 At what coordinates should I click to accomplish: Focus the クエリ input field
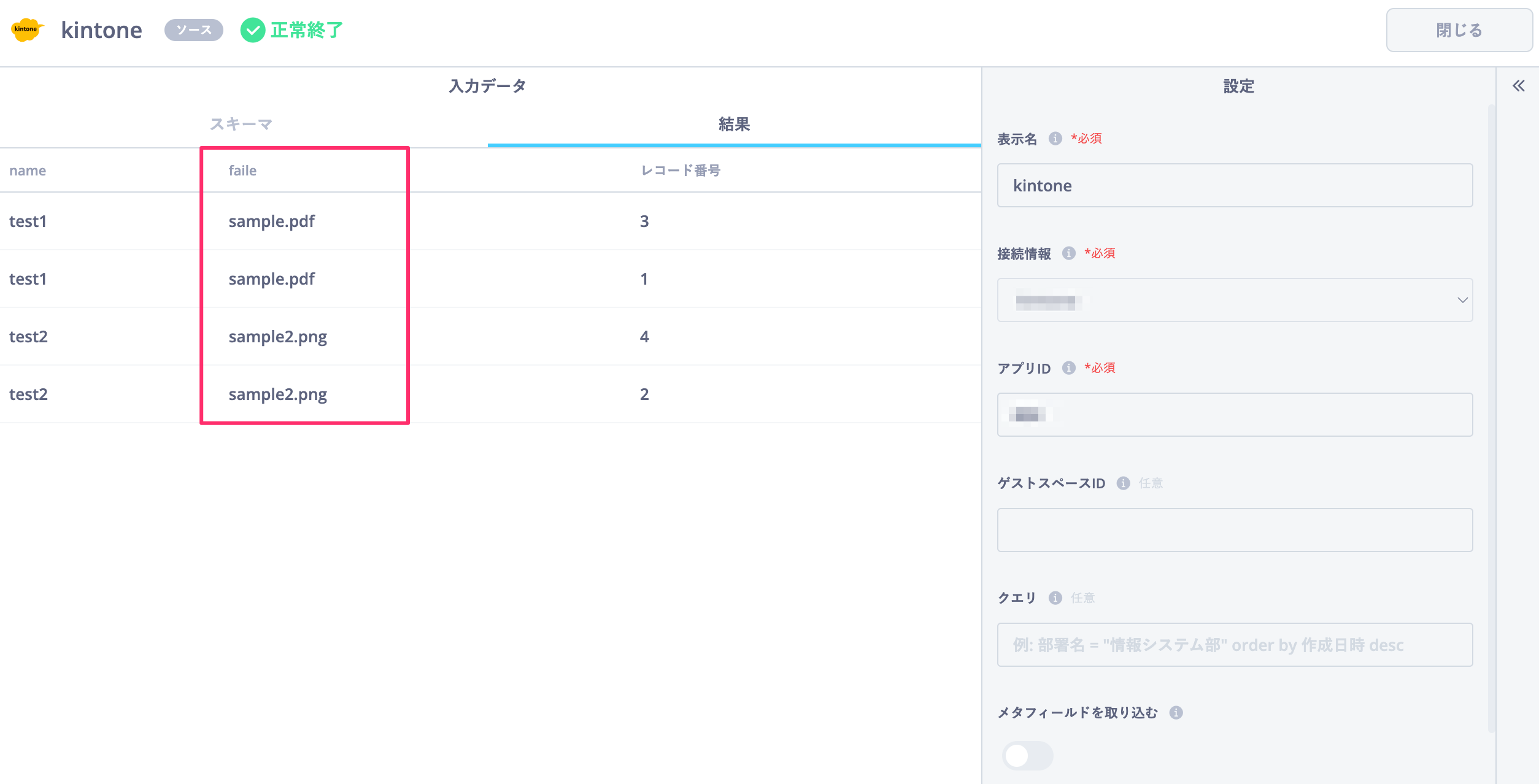coord(1235,645)
